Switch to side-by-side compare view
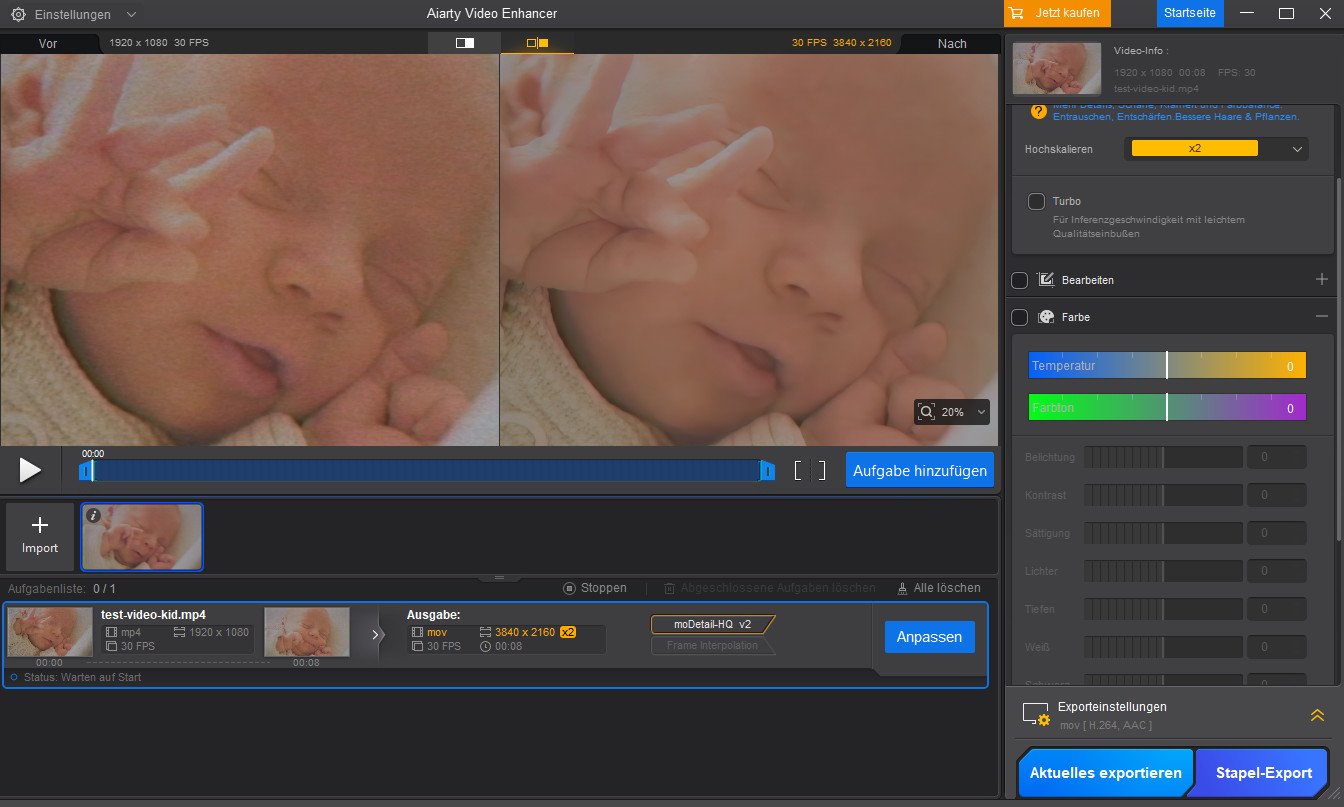Screen dimensions: 1344x807 [x=538, y=43]
